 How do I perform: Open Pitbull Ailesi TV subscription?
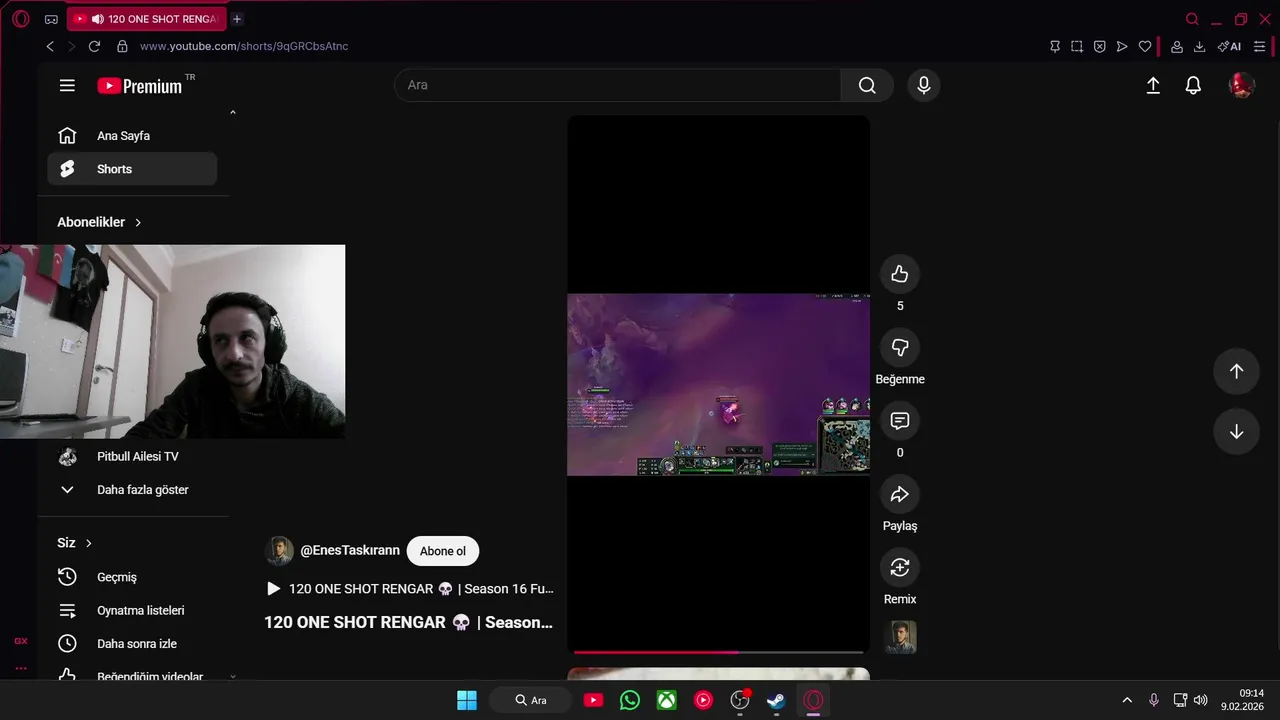(x=132, y=457)
